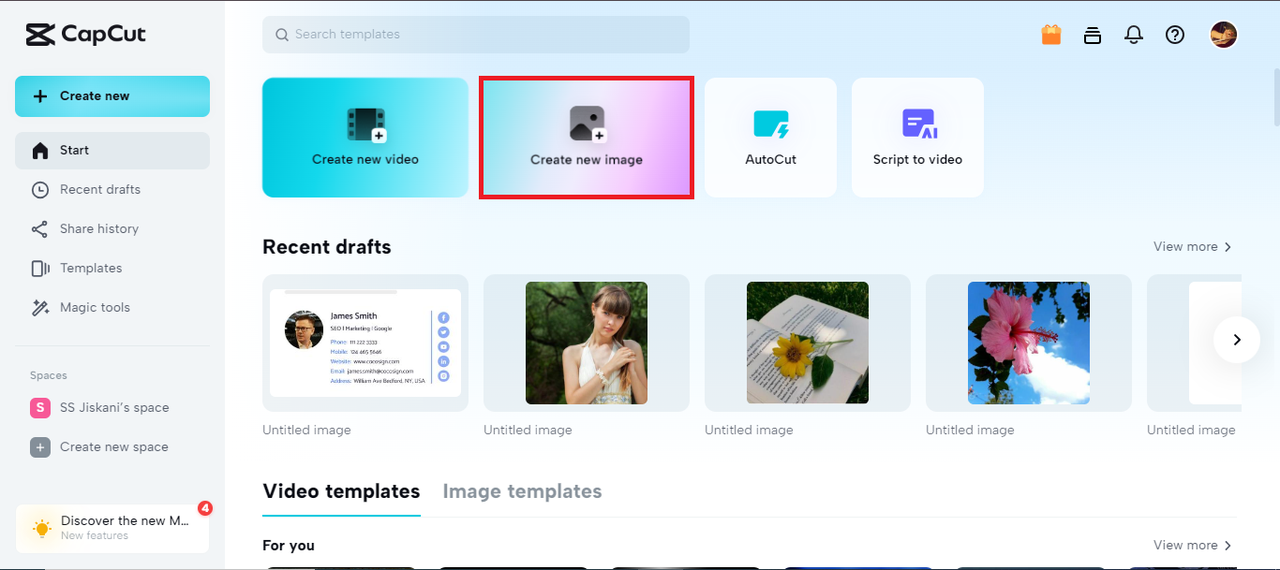Viewport: 1280px width, 570px height.
Task: Click the next arrow in Recent drafts
Action: pyautogui.click(x=1237, y=340)
